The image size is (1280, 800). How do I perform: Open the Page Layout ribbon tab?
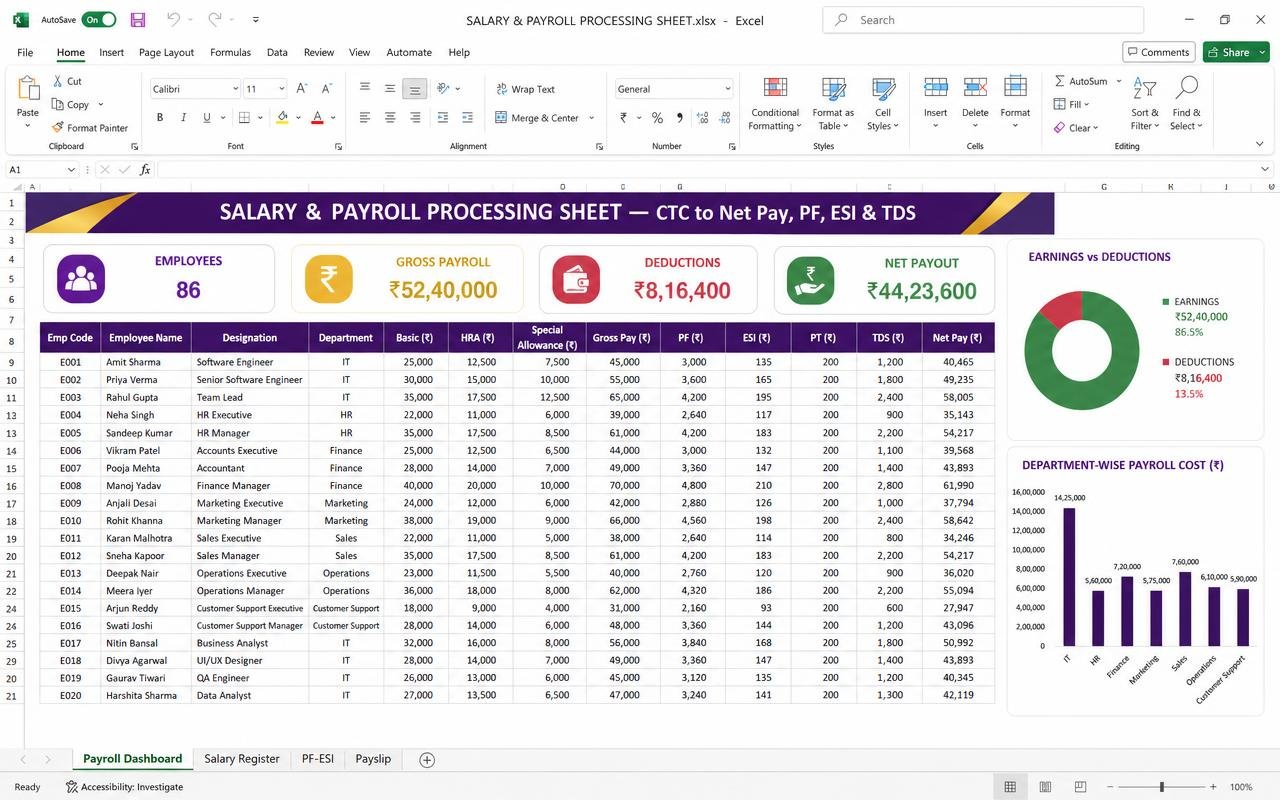click(x=166, y=52)
